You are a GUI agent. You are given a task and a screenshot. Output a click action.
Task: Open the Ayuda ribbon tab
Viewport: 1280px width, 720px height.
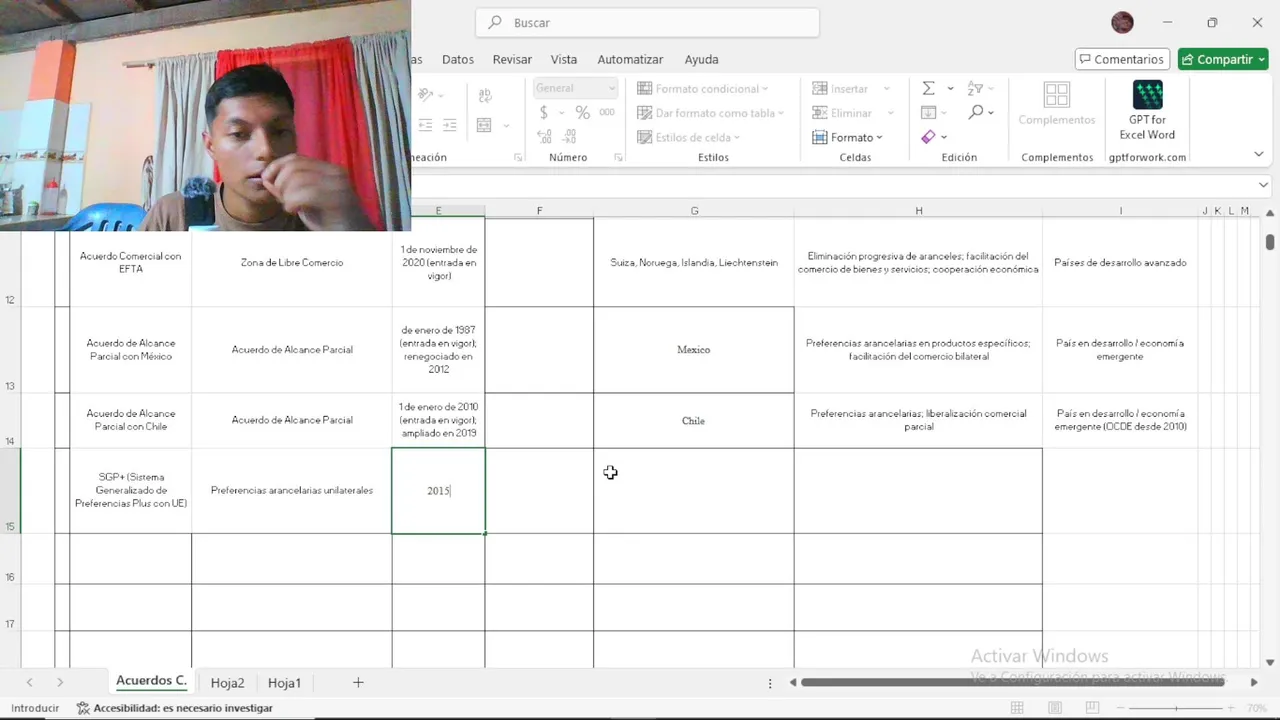[701, 59]
